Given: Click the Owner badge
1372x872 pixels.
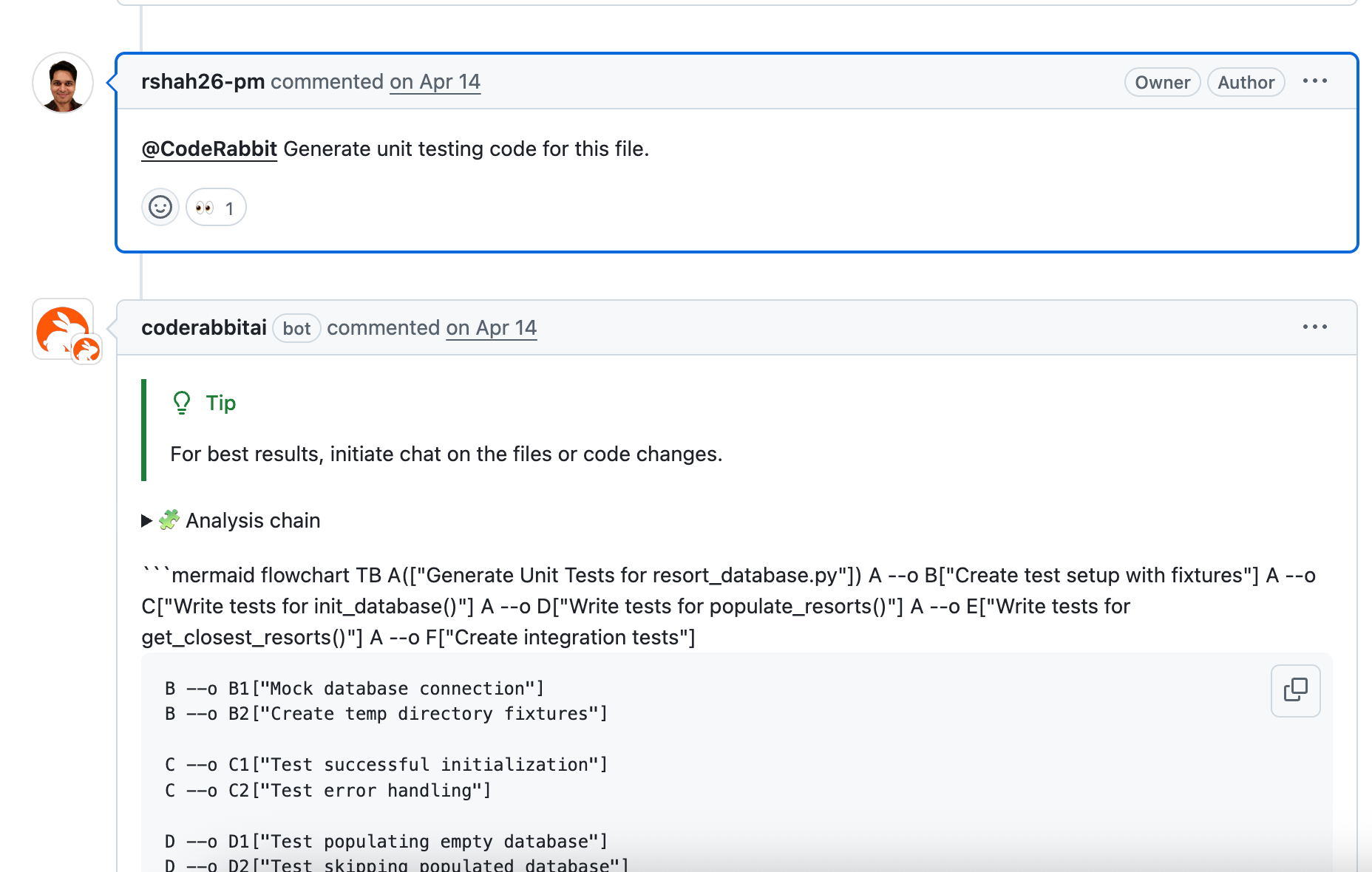Looking at the screenshot, I should click(1162, 82).
